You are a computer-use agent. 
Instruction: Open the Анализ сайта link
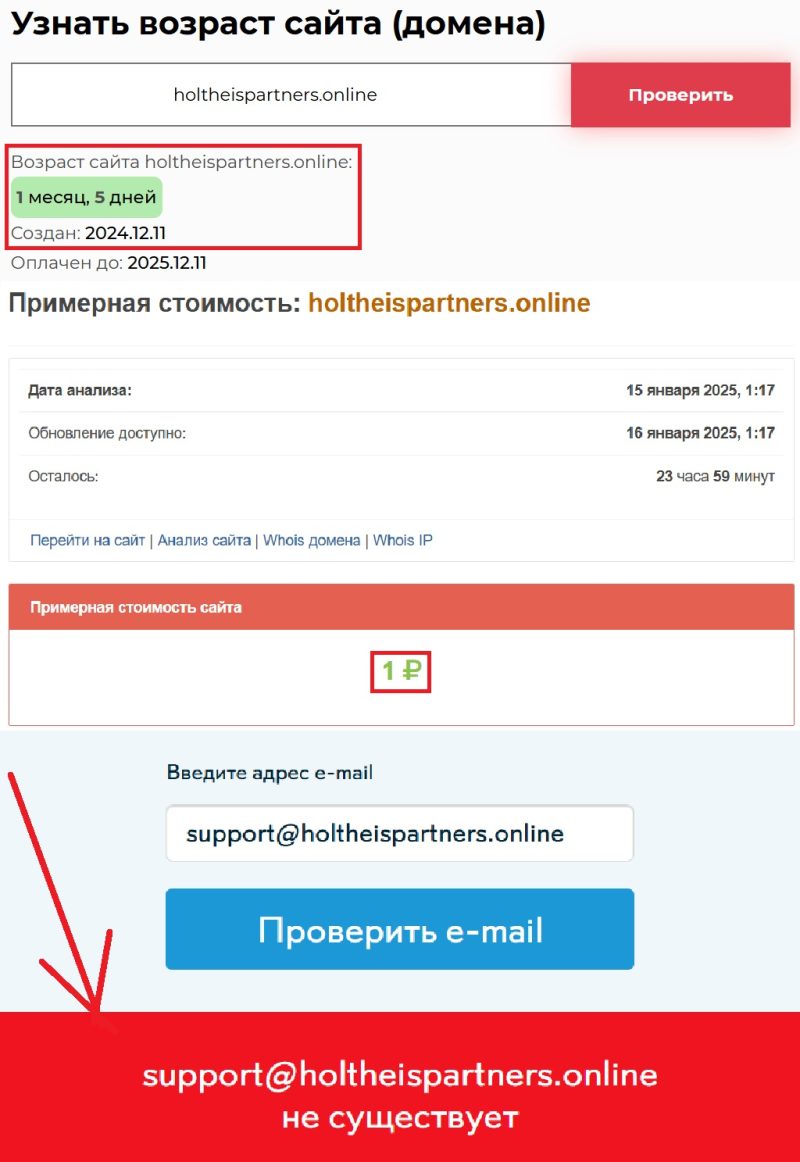point(204,540)
